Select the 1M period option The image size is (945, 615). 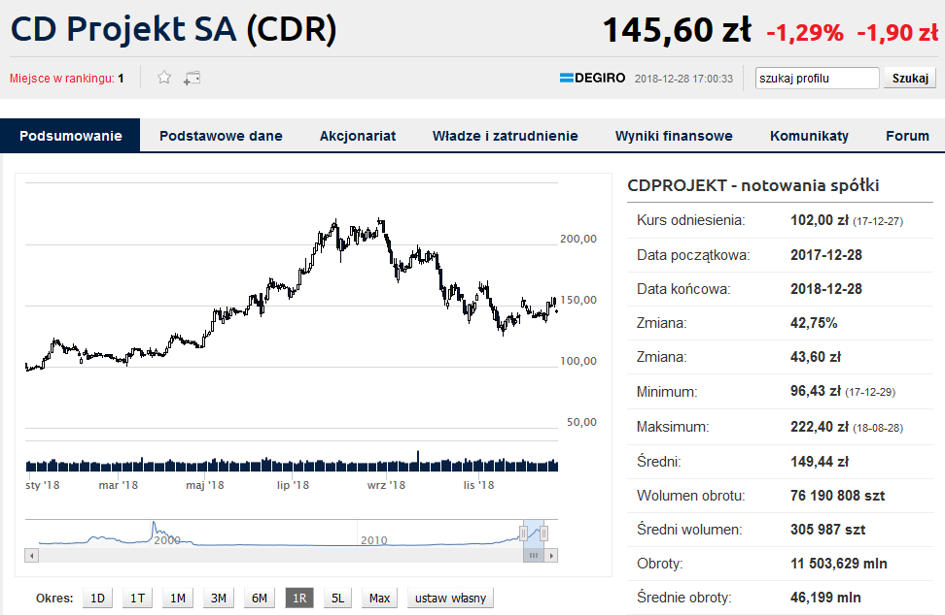pos(178,598)
